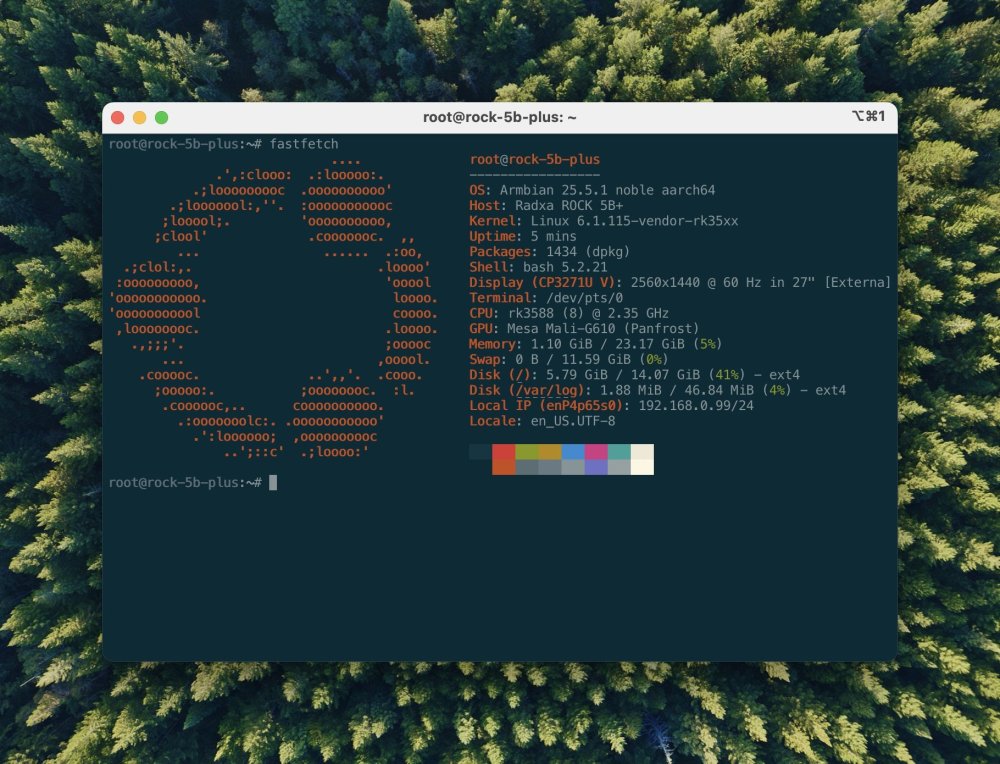The image size is (1000, 764).
Task: Click the teal color block in palette
Action: click(x=619, y=452)
